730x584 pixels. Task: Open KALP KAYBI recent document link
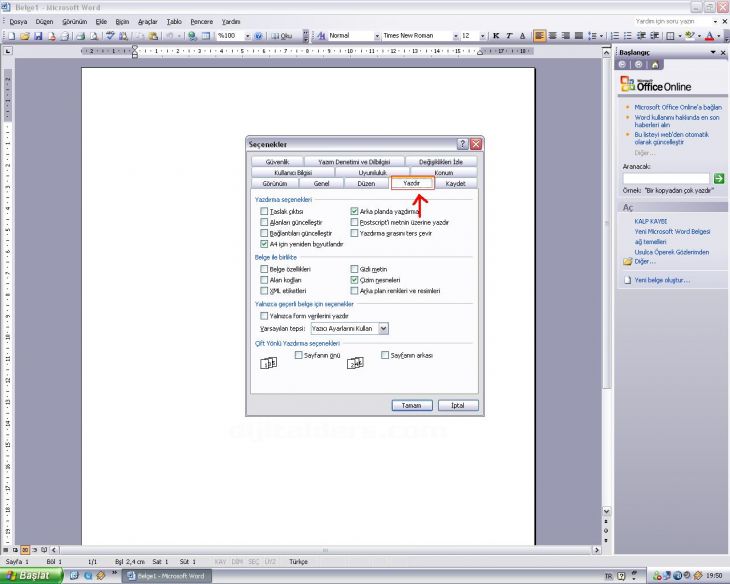point(650,221)
